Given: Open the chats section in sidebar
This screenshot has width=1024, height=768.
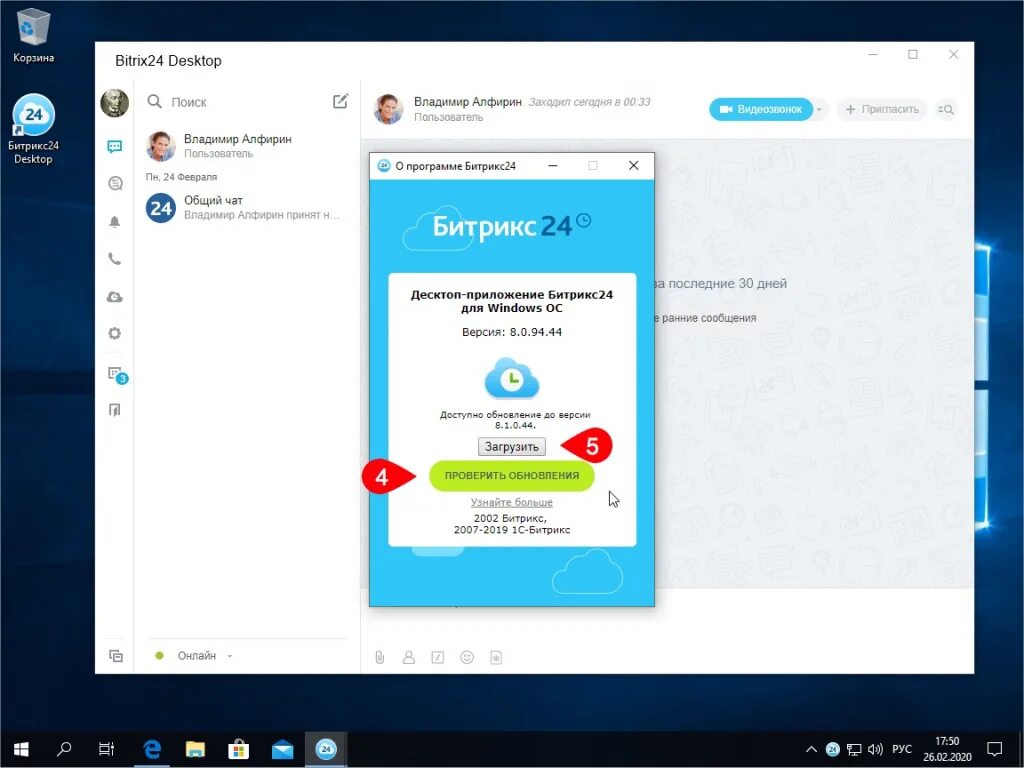Looking at the screenshot, I should [114, 146].
